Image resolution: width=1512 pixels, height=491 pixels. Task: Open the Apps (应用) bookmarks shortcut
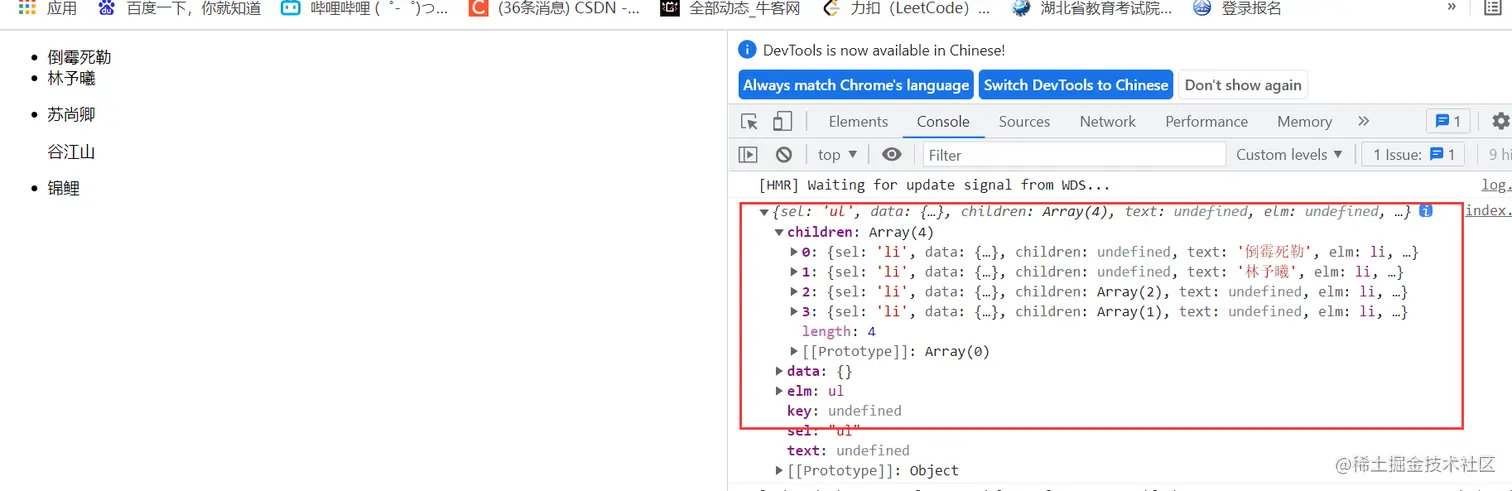(x=48, y=8)
